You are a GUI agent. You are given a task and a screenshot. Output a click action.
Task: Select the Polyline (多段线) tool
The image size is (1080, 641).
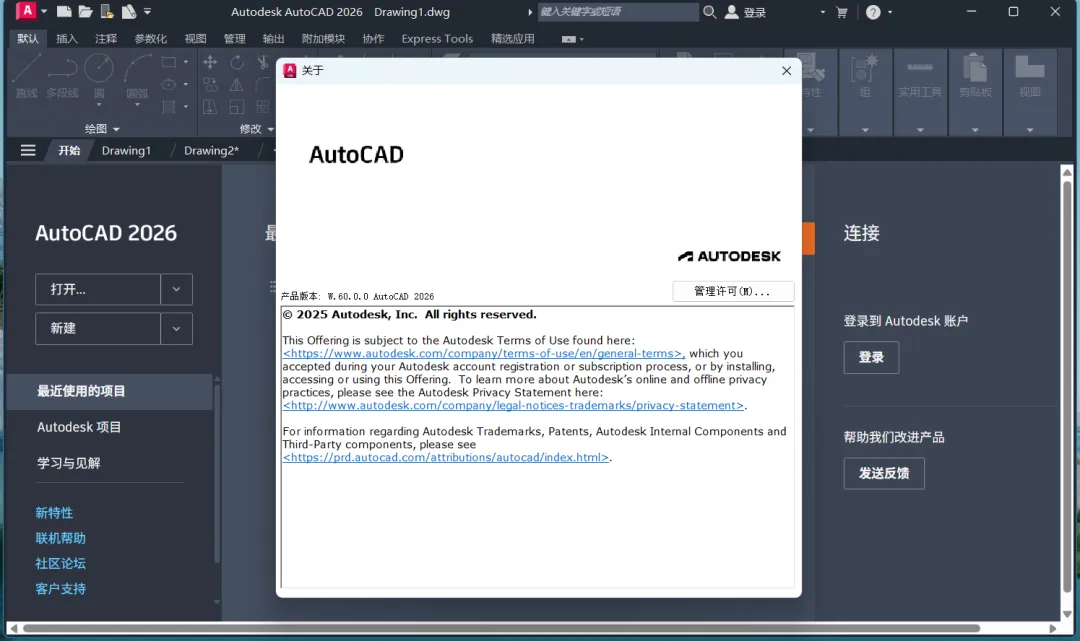[x=63, y=76]
